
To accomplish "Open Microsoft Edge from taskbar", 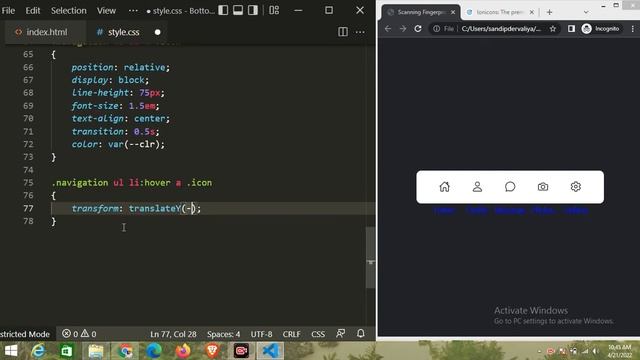I will click(x=154, y=351).
